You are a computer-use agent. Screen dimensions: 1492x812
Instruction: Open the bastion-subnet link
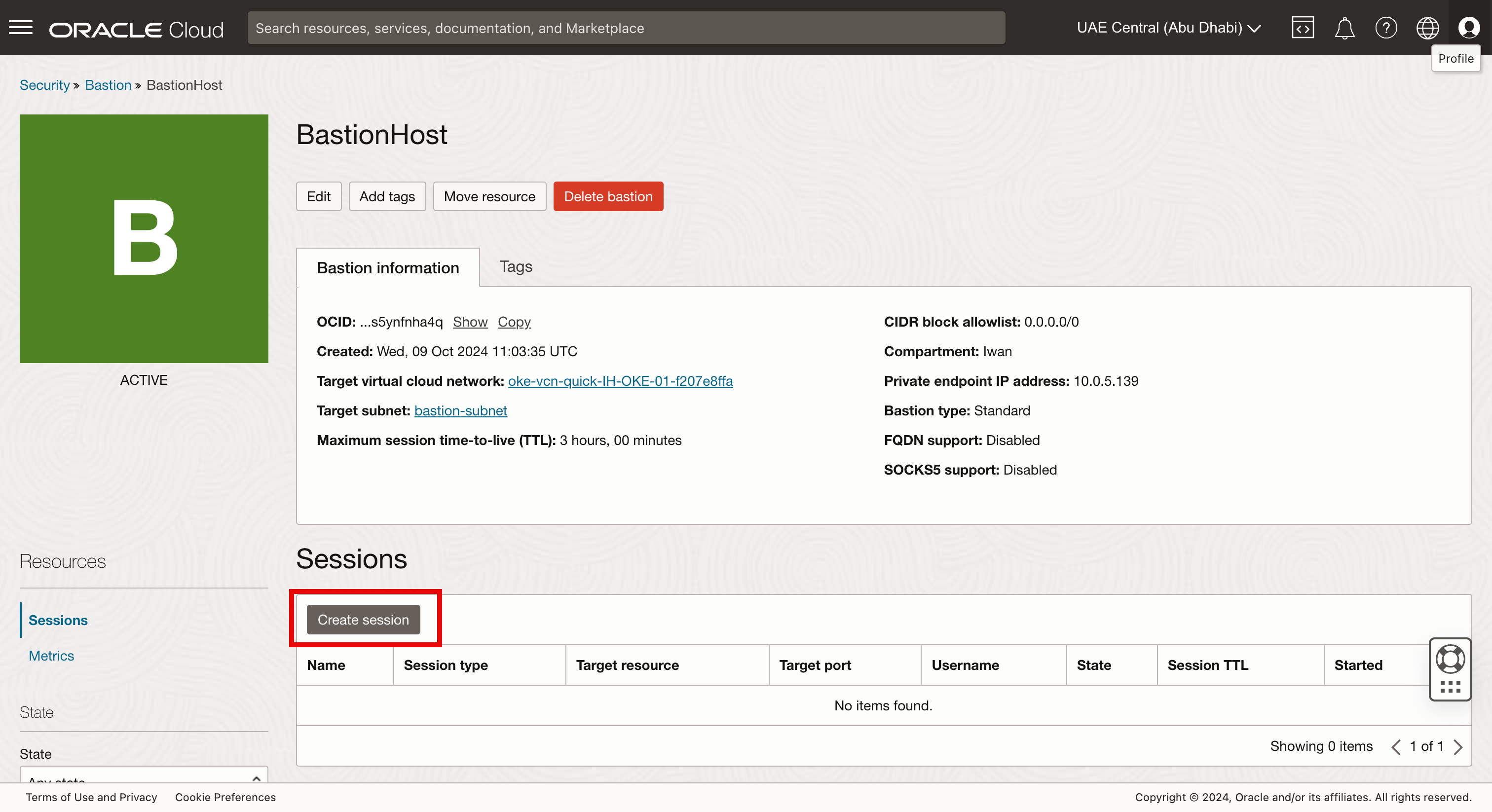tap(460, 410)
